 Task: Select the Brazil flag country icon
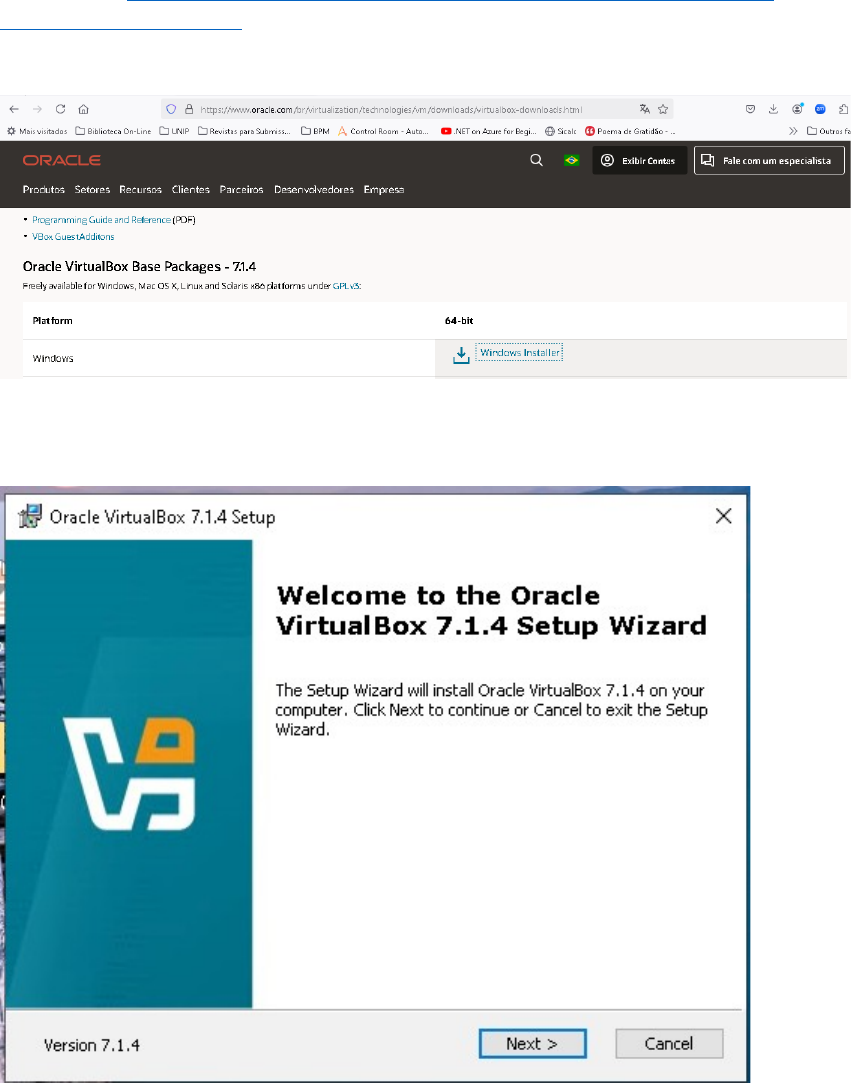(x=571, y=160)
